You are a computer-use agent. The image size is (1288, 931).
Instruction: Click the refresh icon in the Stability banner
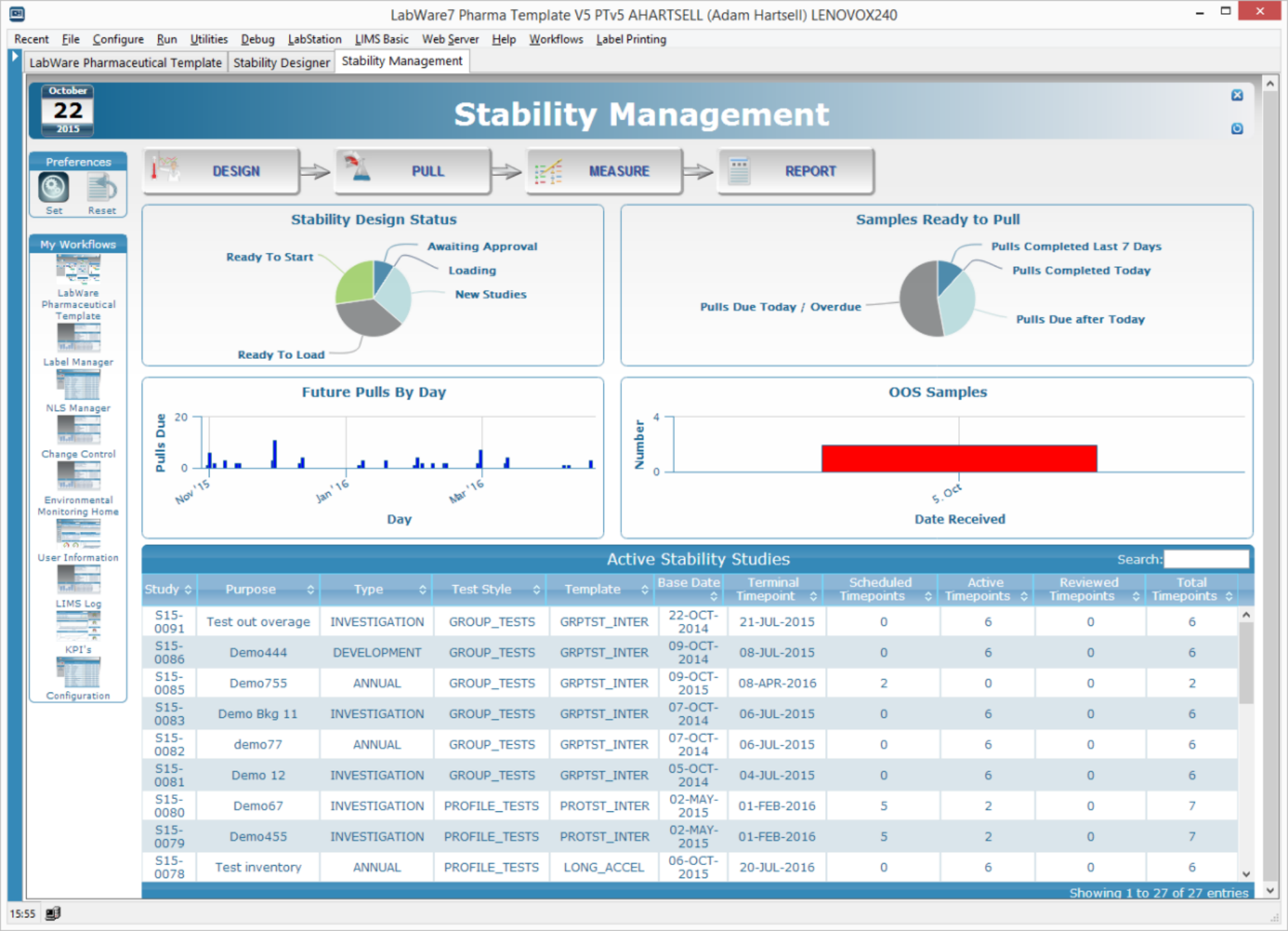point(1237,129)
